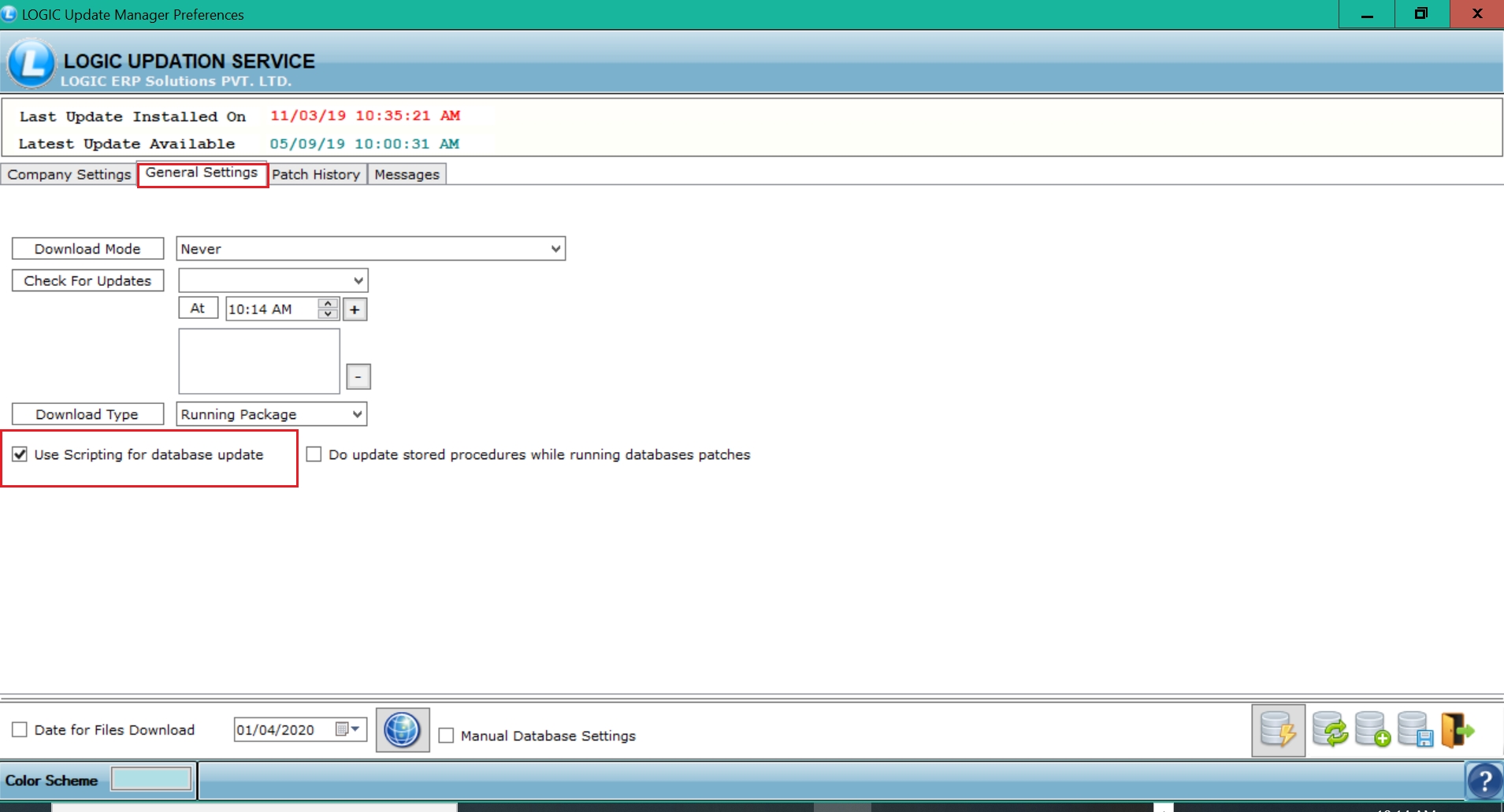Uncheck Use Scripting for database update
Image resolution: width=1504 pixels, height=812 pixels.
coord(20,454)
